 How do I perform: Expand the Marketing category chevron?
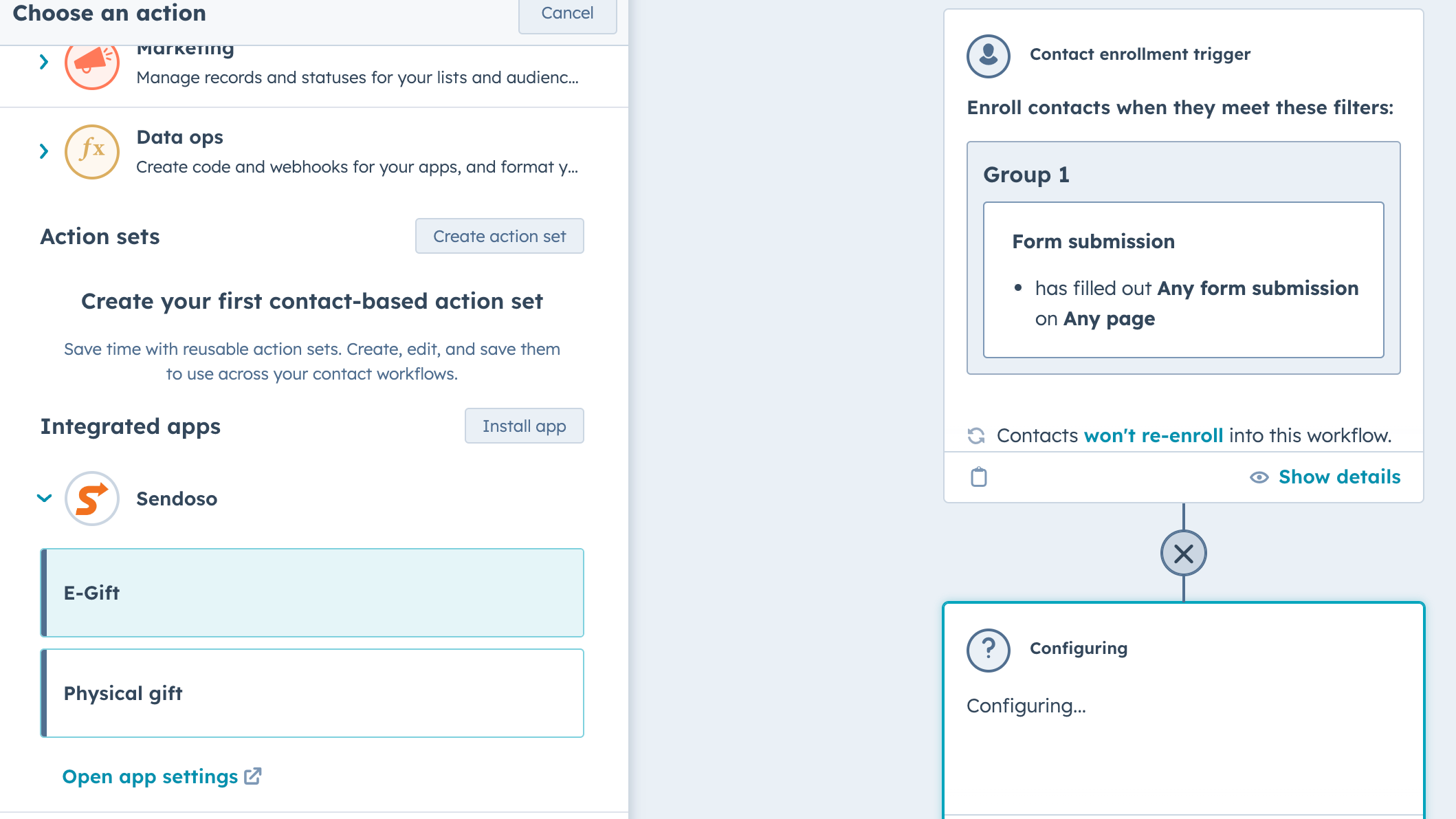click(x=44, y=62)
